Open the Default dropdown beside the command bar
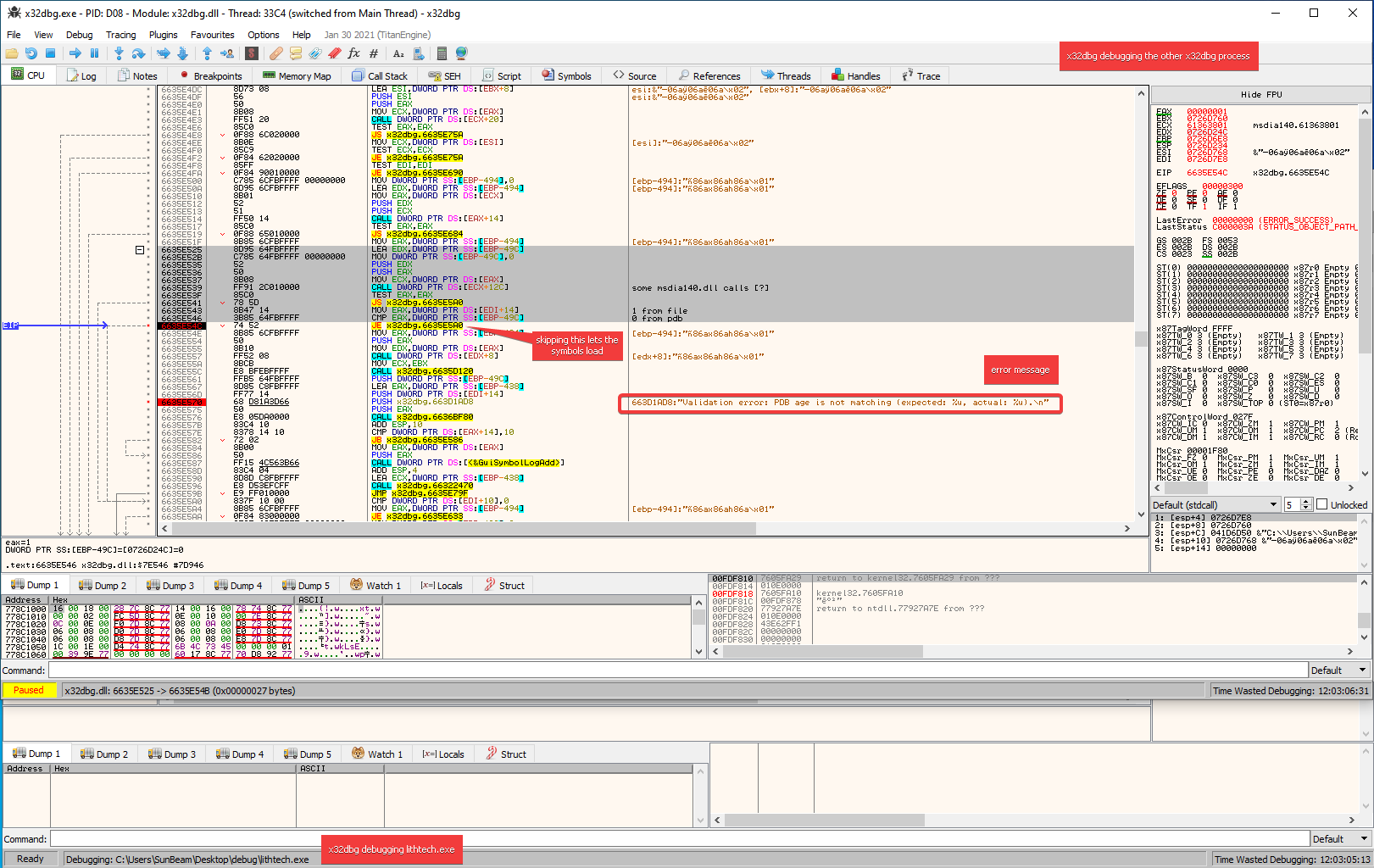 (1338, 669)
